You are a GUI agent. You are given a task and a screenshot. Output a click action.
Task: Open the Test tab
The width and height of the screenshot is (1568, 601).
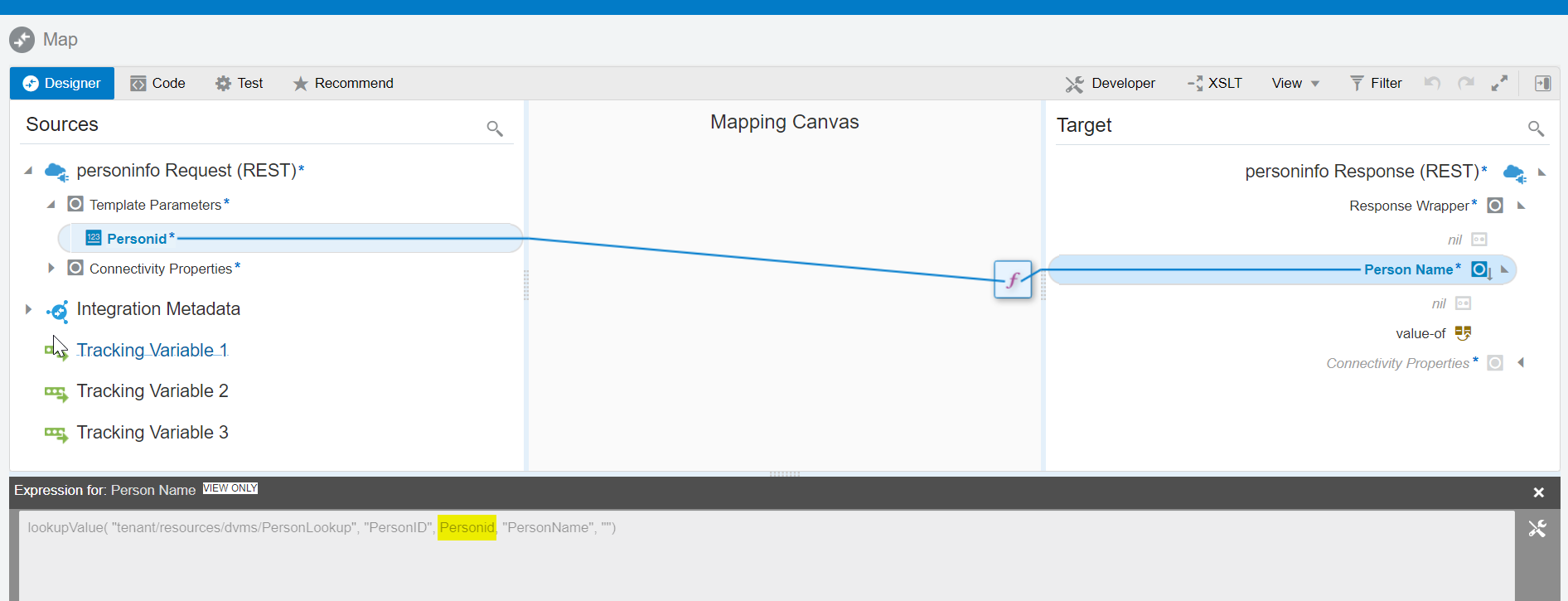[240, 83]
